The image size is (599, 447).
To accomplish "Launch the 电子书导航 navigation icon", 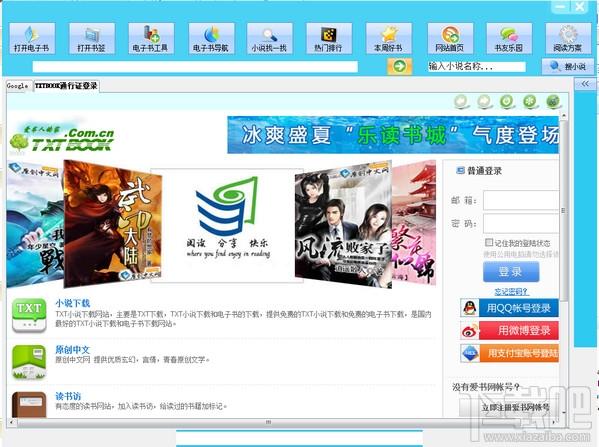I will (x=211, y=38).
